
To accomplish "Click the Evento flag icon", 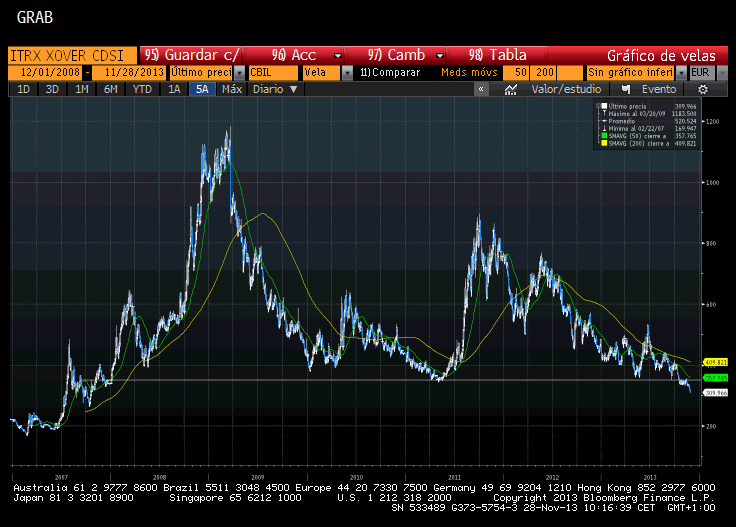I will (x=626, y=89).
